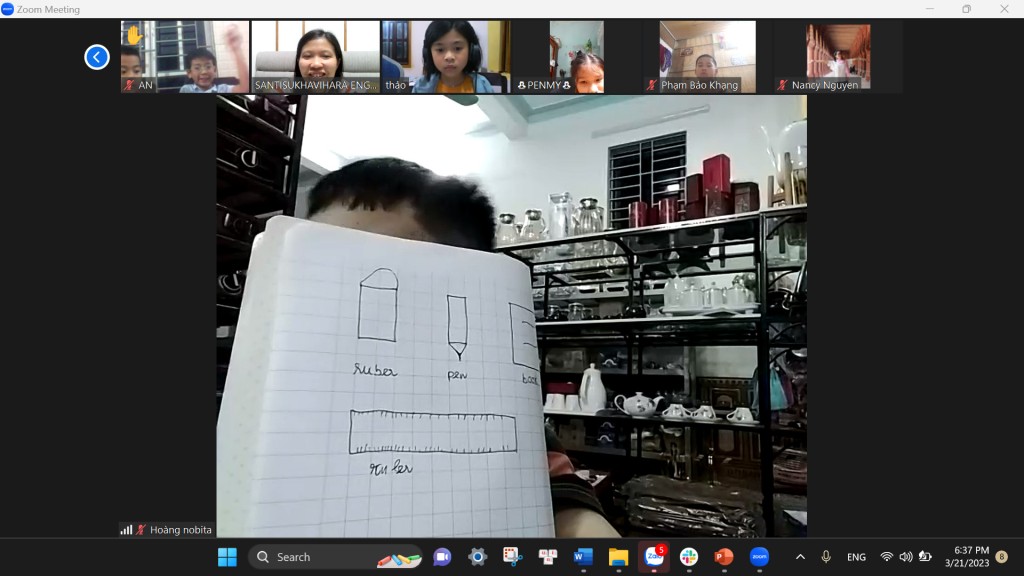Viewport: 1024px width, 576px height.
Task: Open File Explorer from the taskbar
Action: (x=618, y=557)
